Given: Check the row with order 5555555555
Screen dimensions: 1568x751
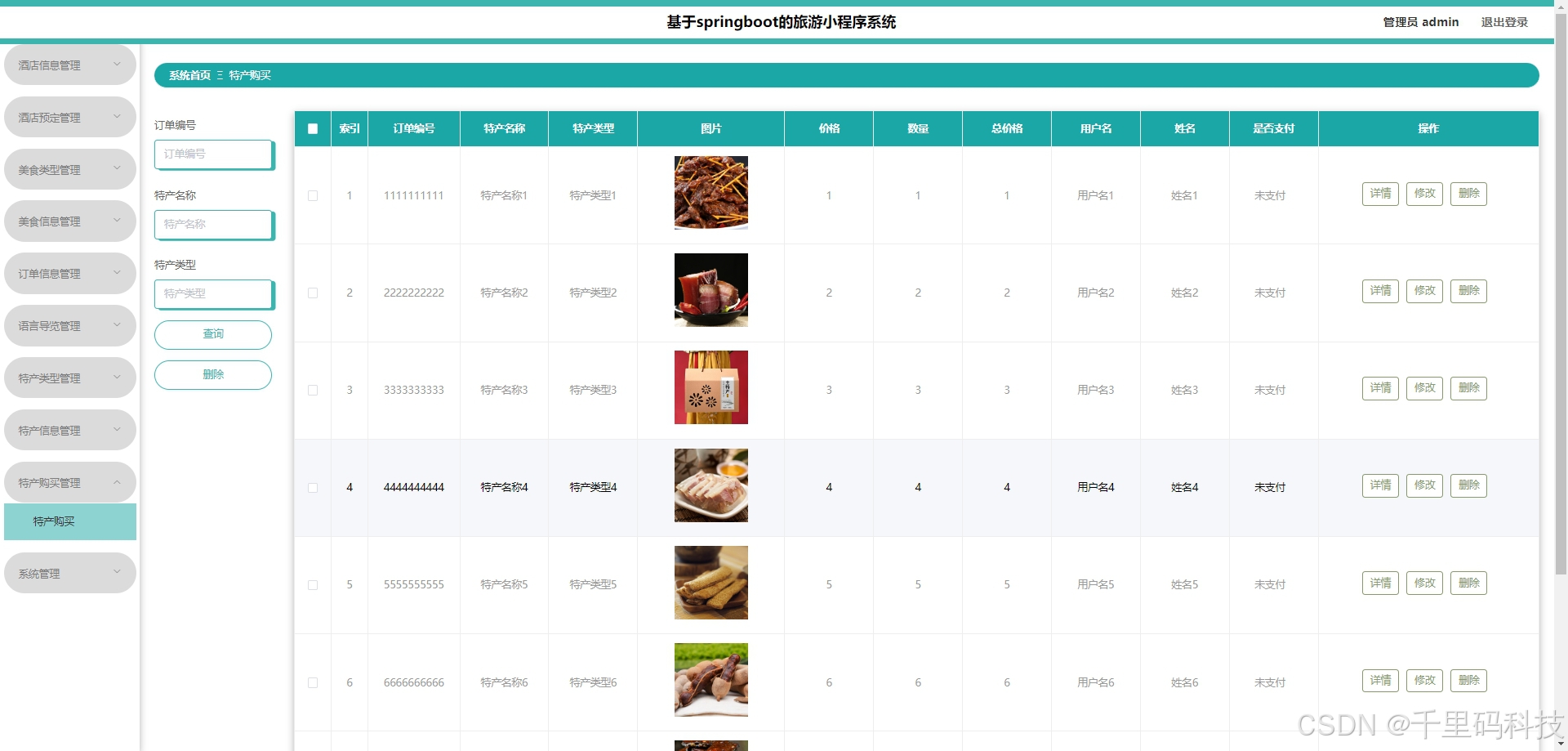Looking at the screenshot, I should click(x=313, y=584).
